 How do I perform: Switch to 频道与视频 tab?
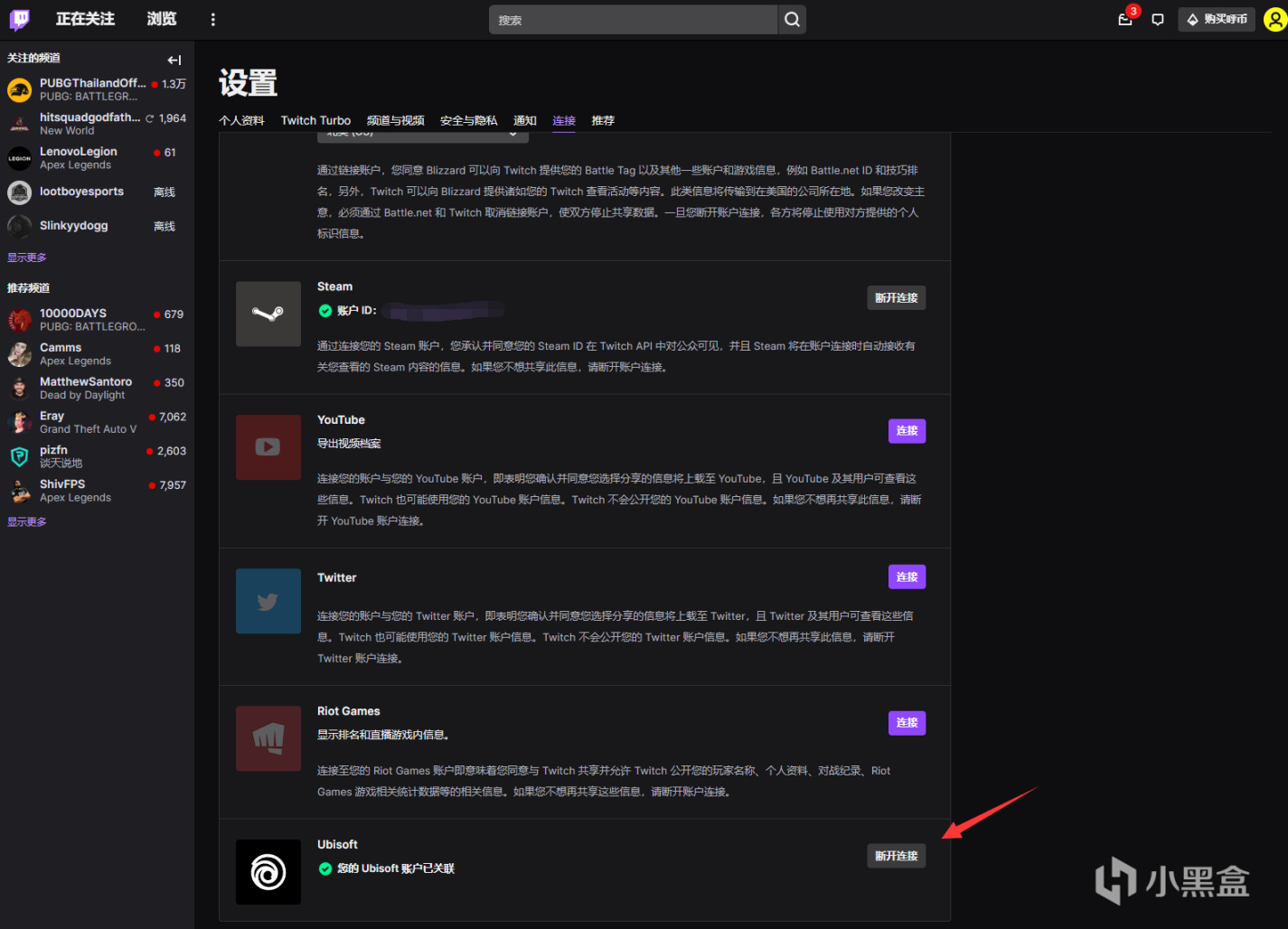pyautogui.click(x=395, y=120)
